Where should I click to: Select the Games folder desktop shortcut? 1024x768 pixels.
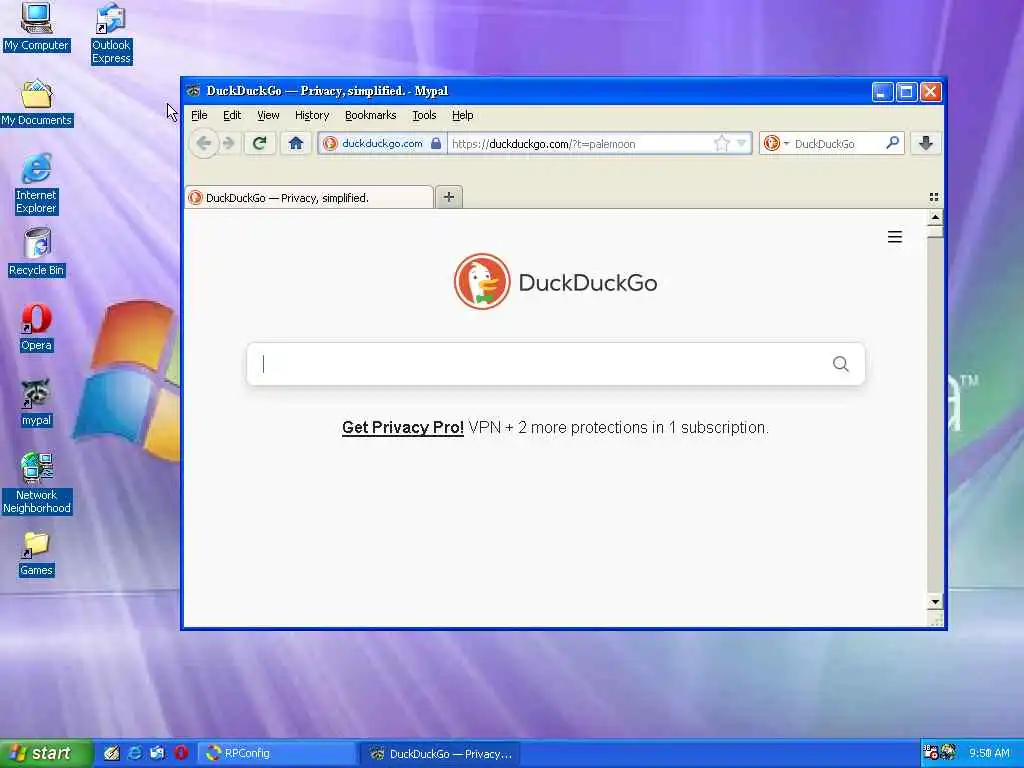[36, 554]
